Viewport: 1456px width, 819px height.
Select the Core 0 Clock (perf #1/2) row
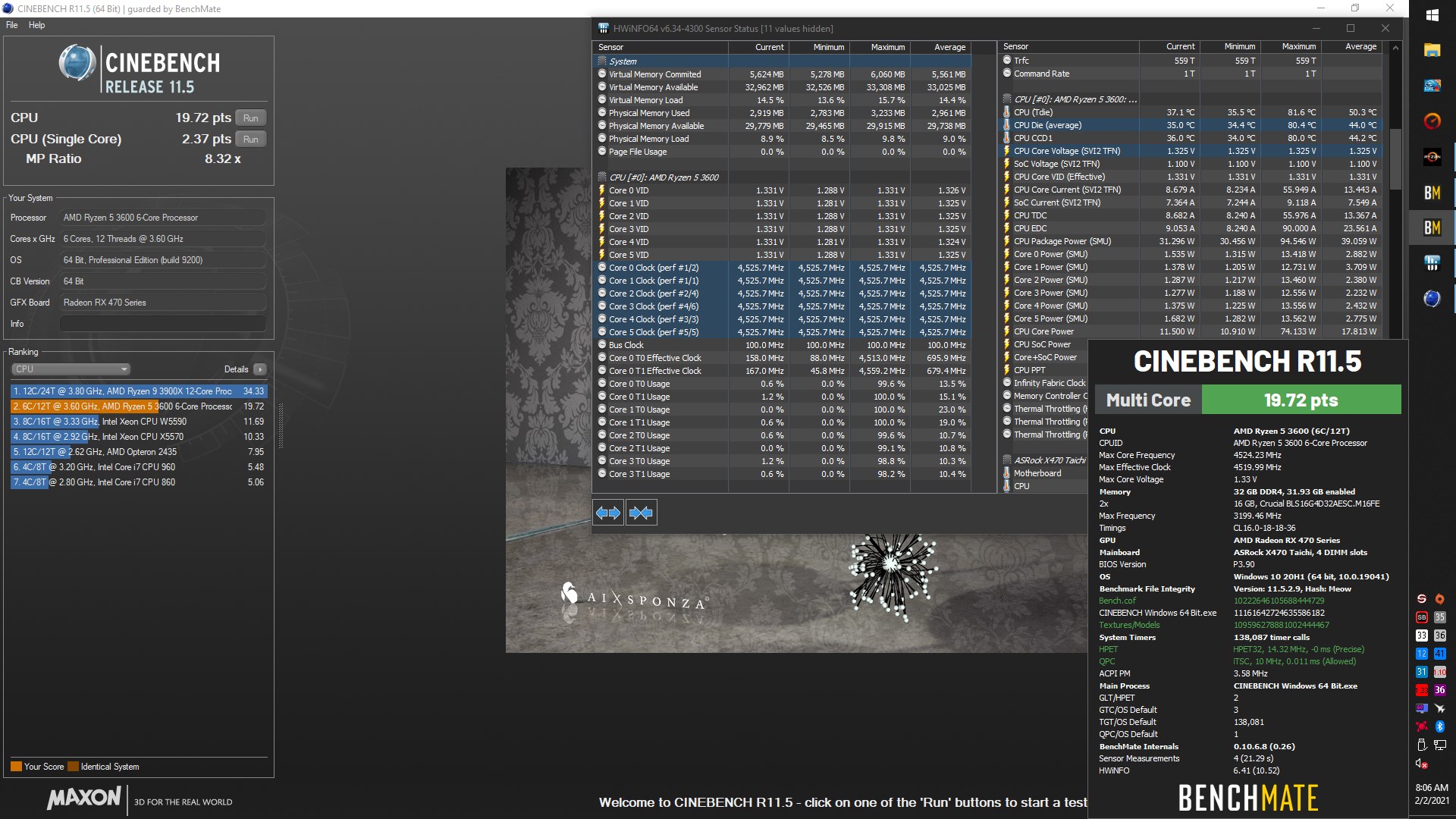[x=783, y=268]
